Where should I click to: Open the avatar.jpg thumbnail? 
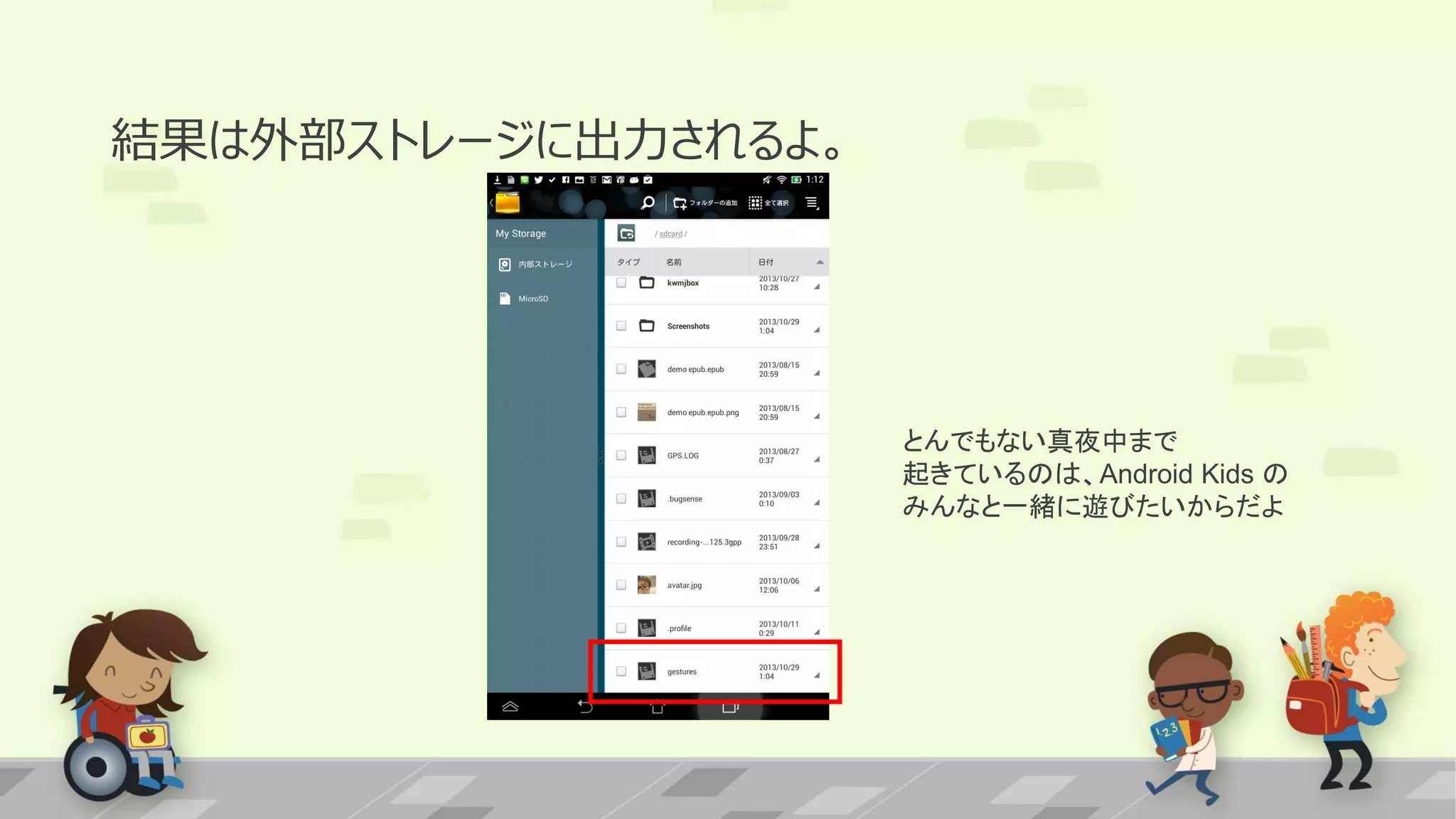647,585
